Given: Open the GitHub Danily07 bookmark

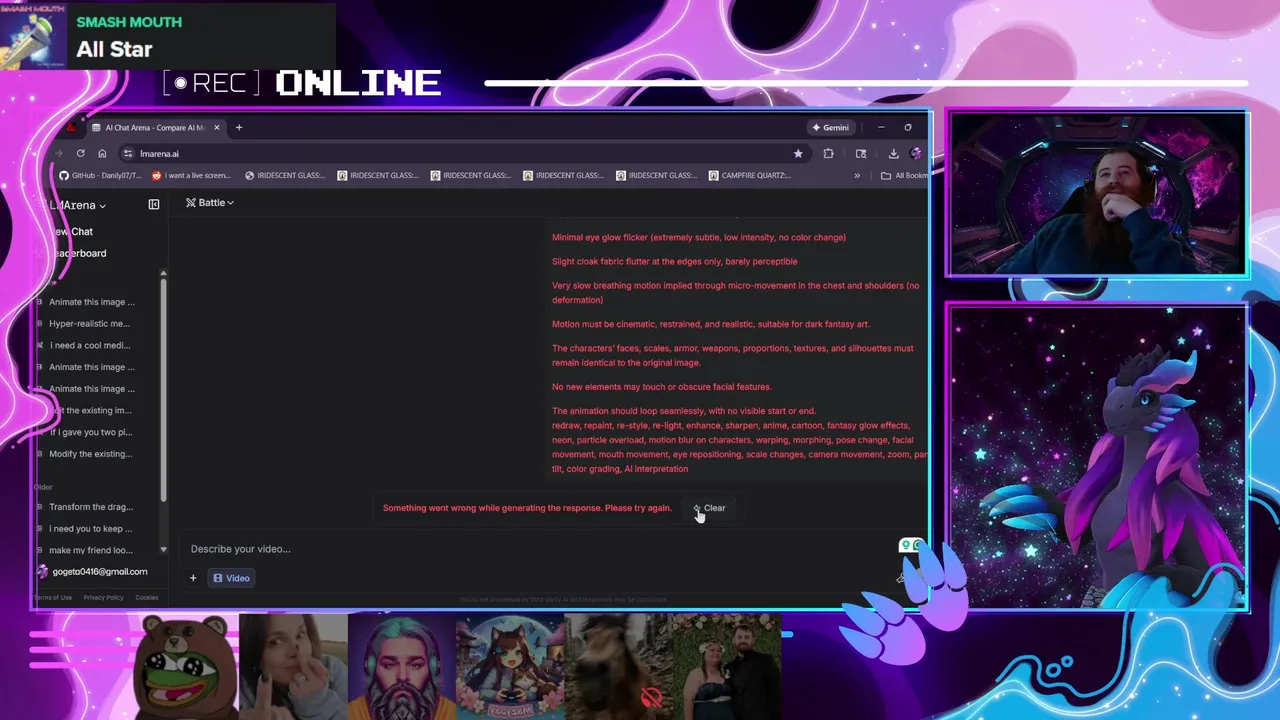Looking at the screenshot, I should click(101, 175).
